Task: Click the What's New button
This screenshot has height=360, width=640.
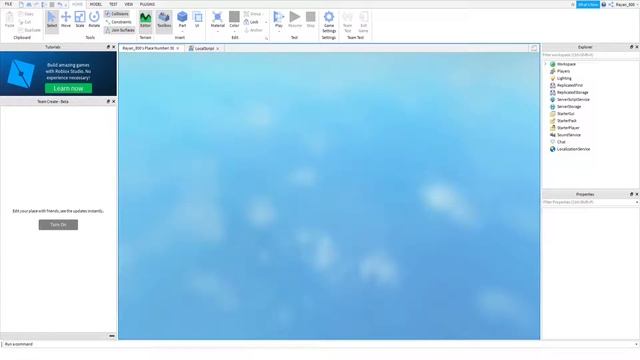Action: 588,4
